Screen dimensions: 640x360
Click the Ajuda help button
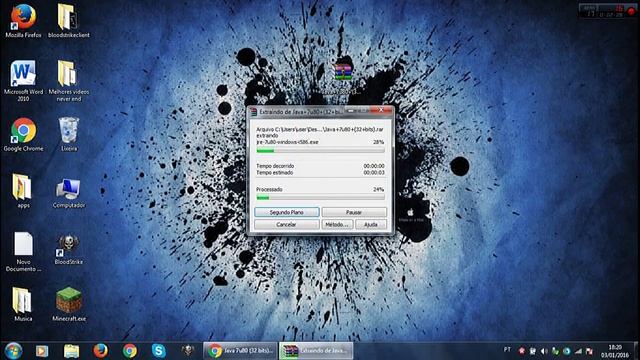point(371,224)
